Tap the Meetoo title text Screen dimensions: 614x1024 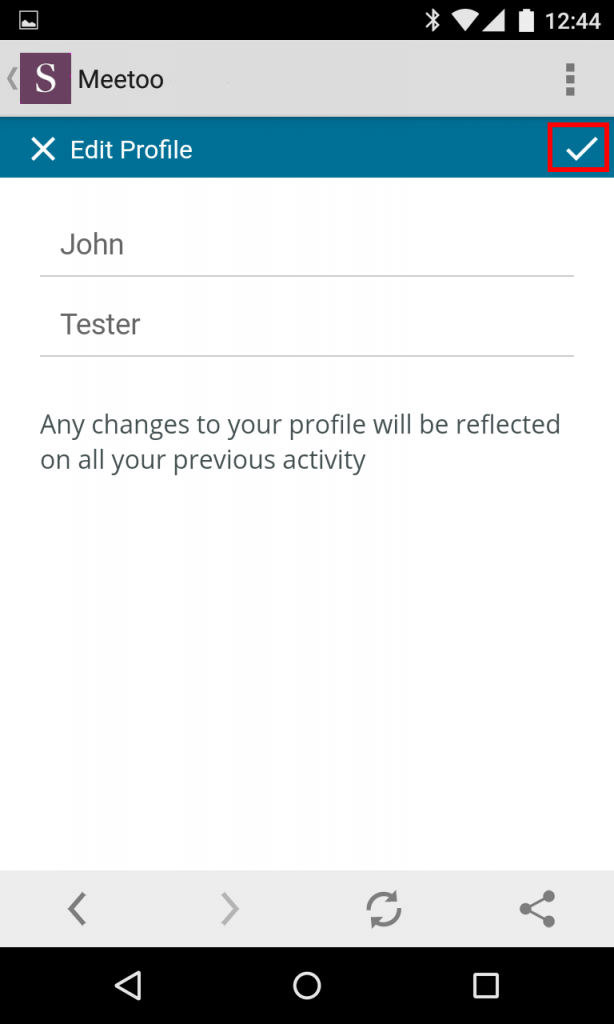click(x=121, y=79)
